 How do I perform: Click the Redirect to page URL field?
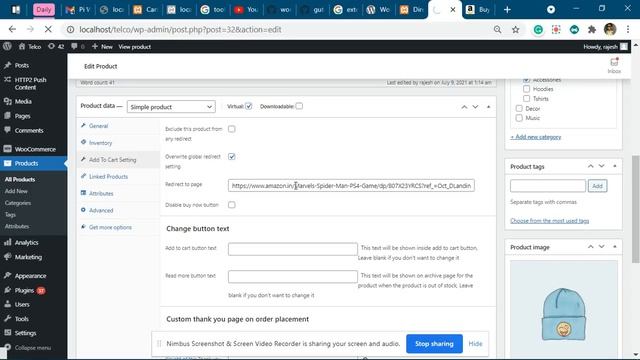click(x=351, y=186)
